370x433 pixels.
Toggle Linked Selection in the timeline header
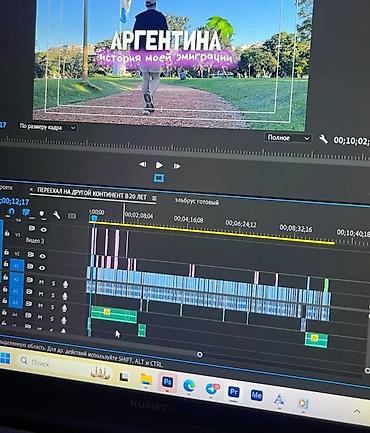click(26, 212)
